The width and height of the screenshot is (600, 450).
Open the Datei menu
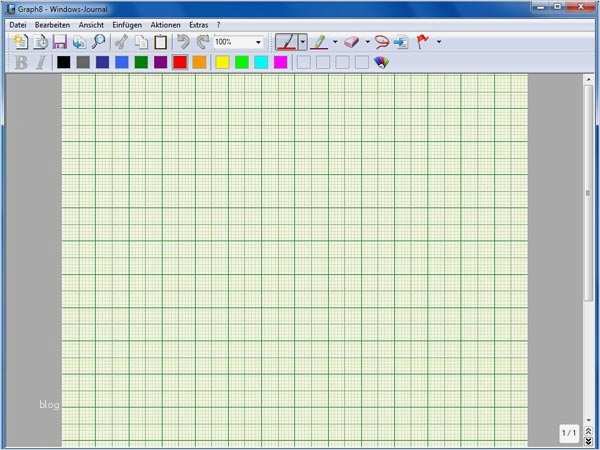[18, 25]
